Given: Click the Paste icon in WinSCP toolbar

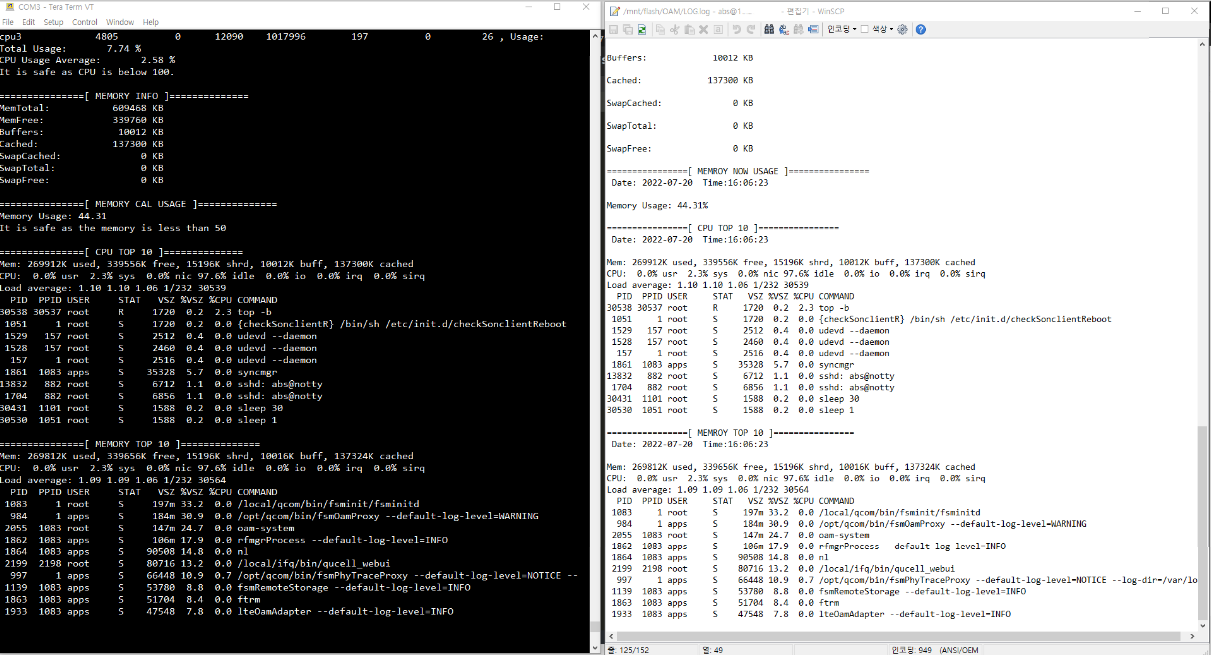Looking at the screenshot, I should coord(689,30).
